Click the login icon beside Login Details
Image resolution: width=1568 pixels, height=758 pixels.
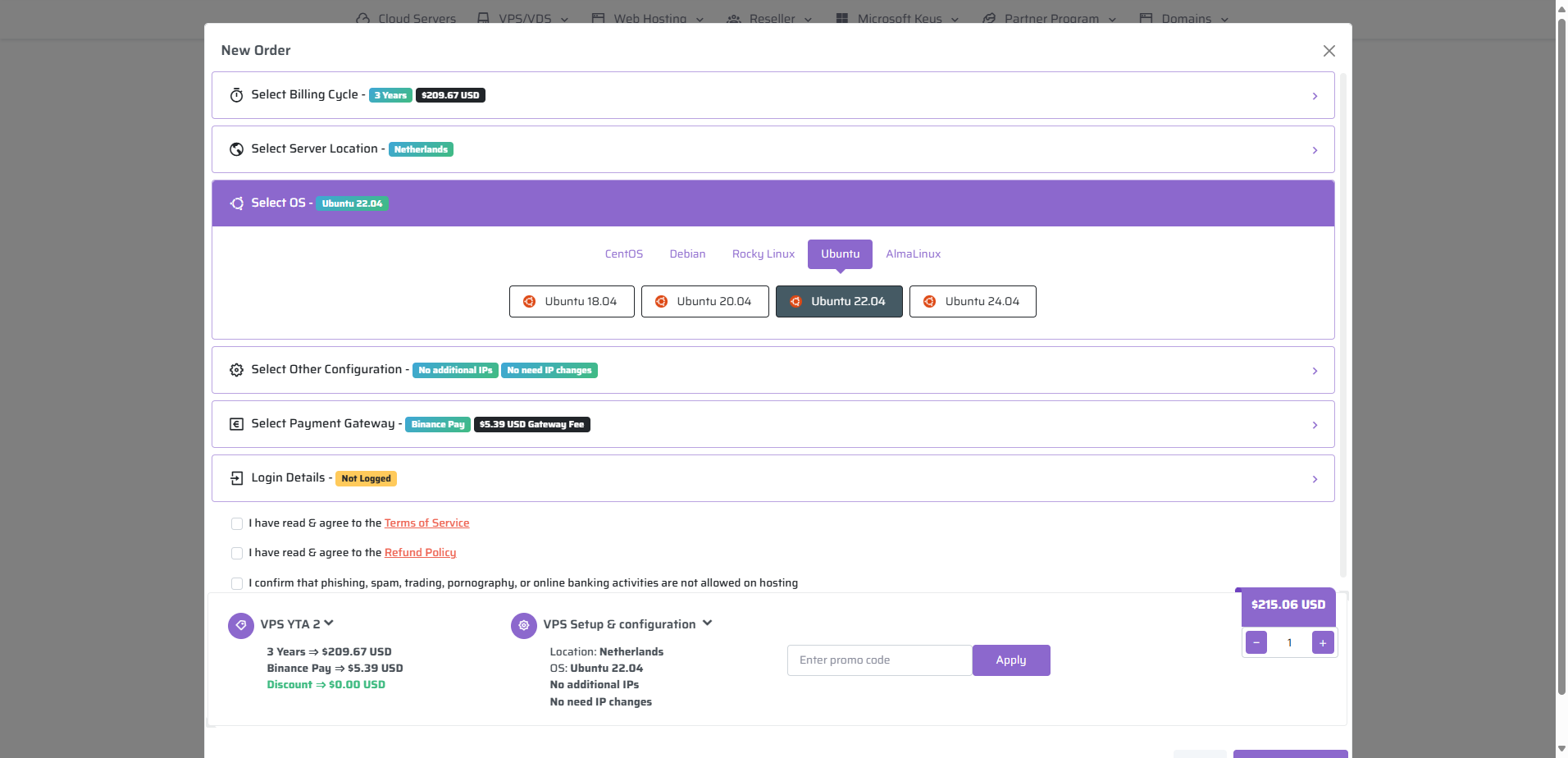[236, 478]
